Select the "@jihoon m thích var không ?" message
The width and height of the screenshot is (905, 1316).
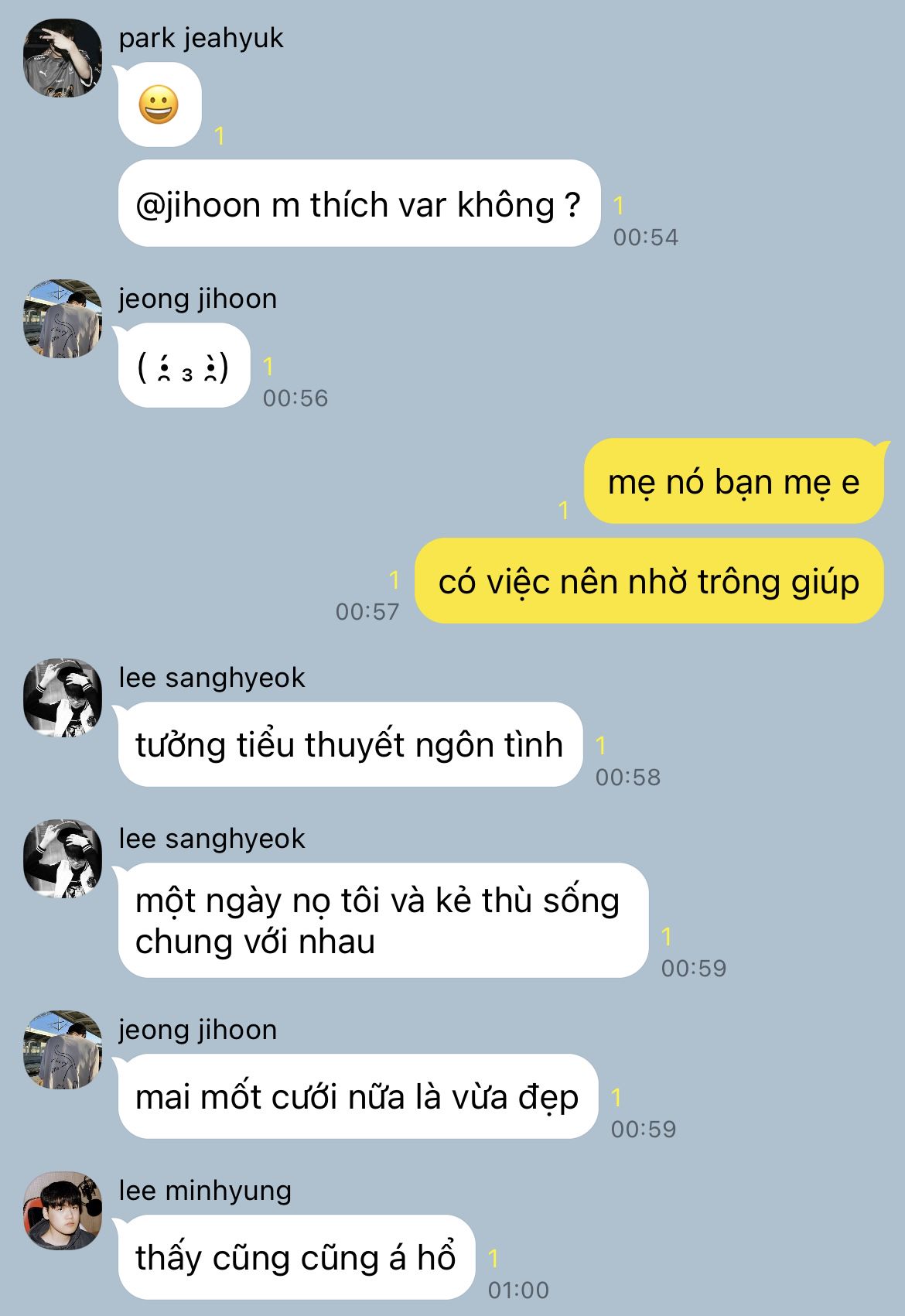point(359,203)
